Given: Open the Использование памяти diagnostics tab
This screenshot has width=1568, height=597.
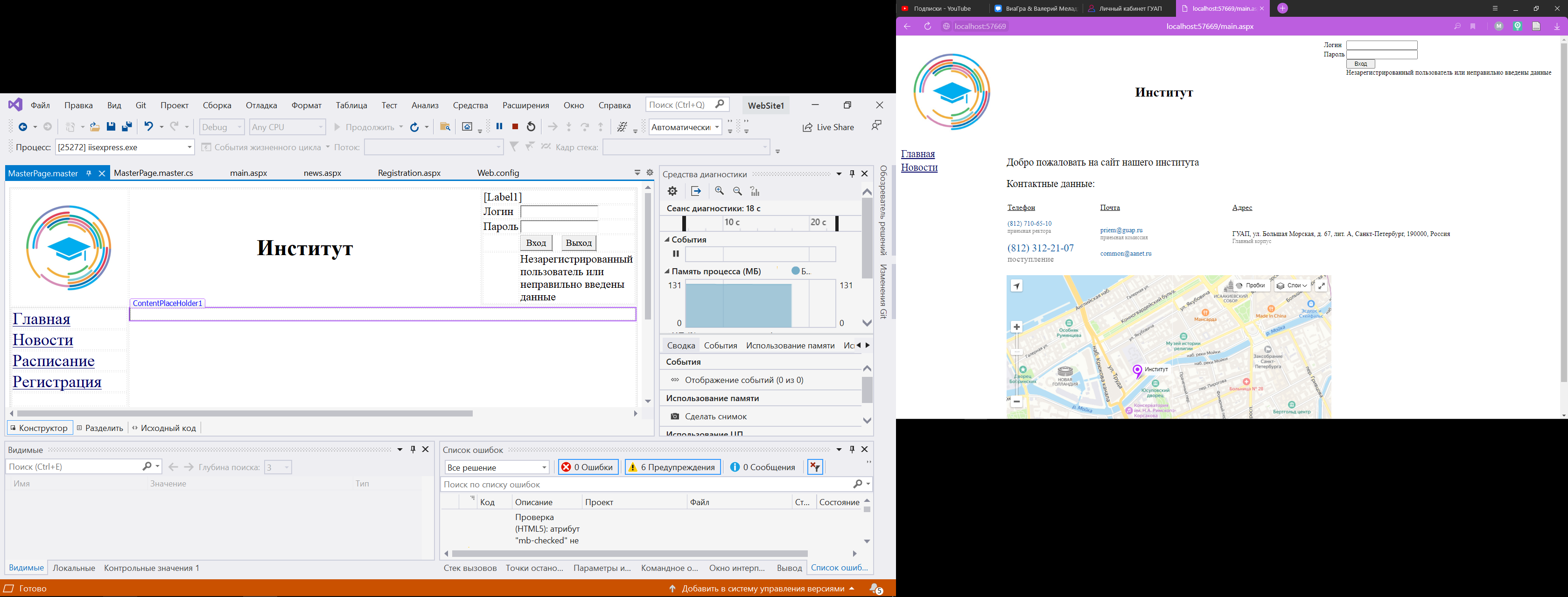Looking at the screenshot, I should tap(790, 345).
